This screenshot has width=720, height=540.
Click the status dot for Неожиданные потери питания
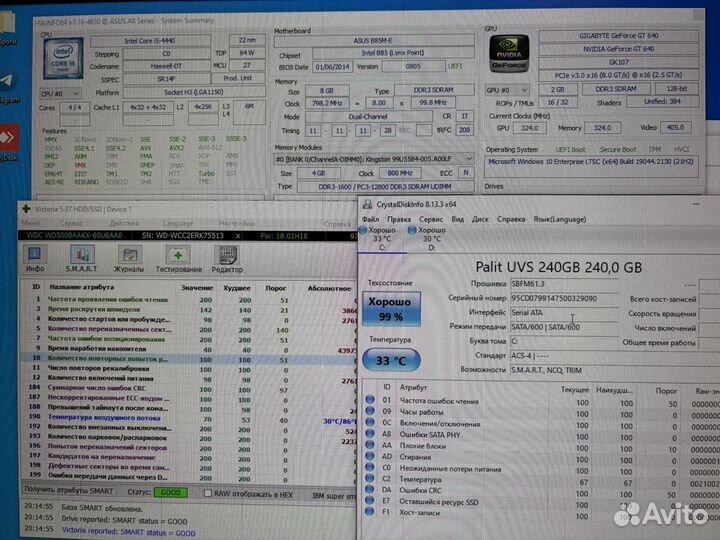tap(370, 467)
